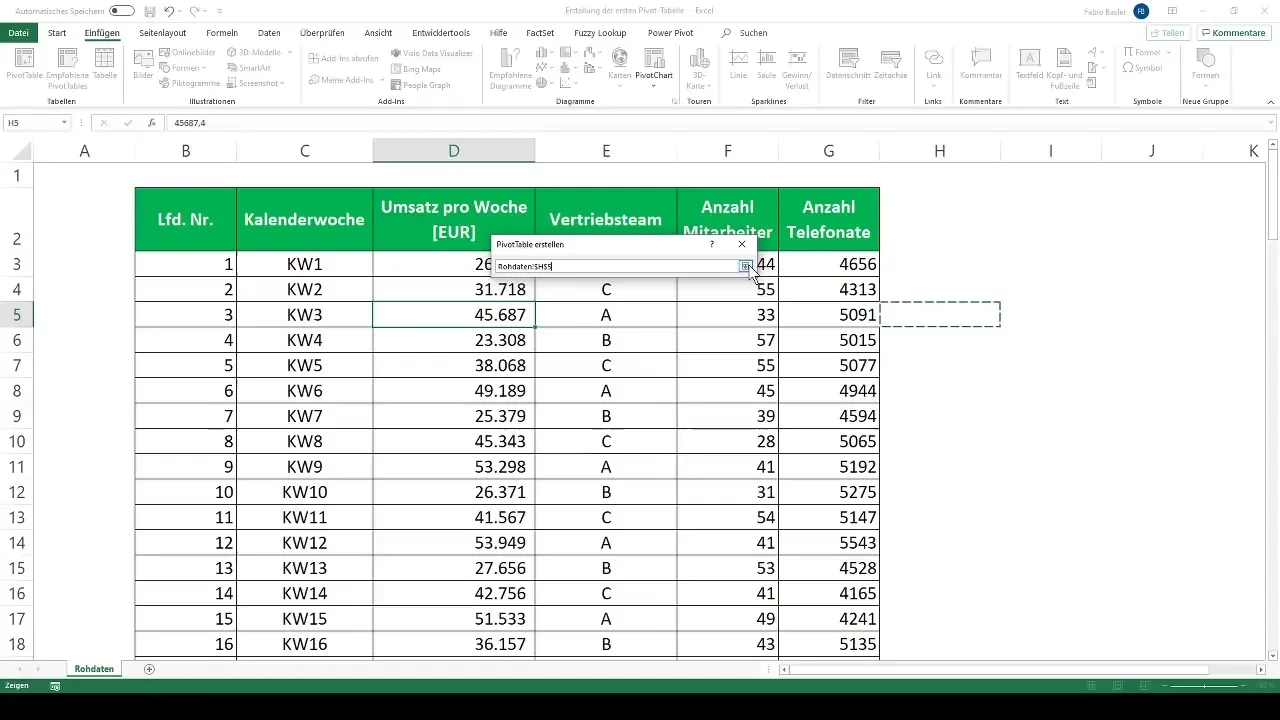Insert a Säule sparkline
The width and height of the screenshot is (1280, 720).
(x=768, y=64)
